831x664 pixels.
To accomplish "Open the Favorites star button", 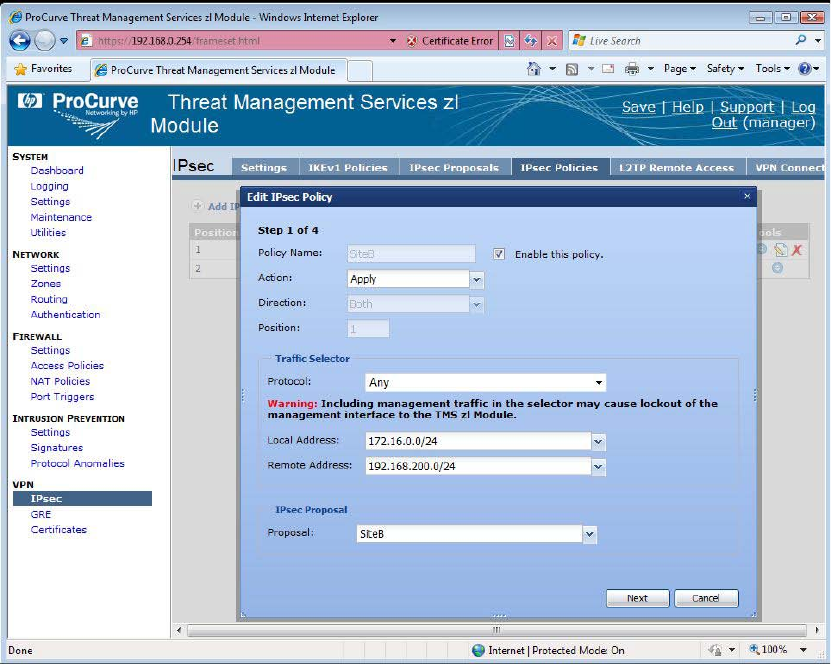I will pos(43,69).
